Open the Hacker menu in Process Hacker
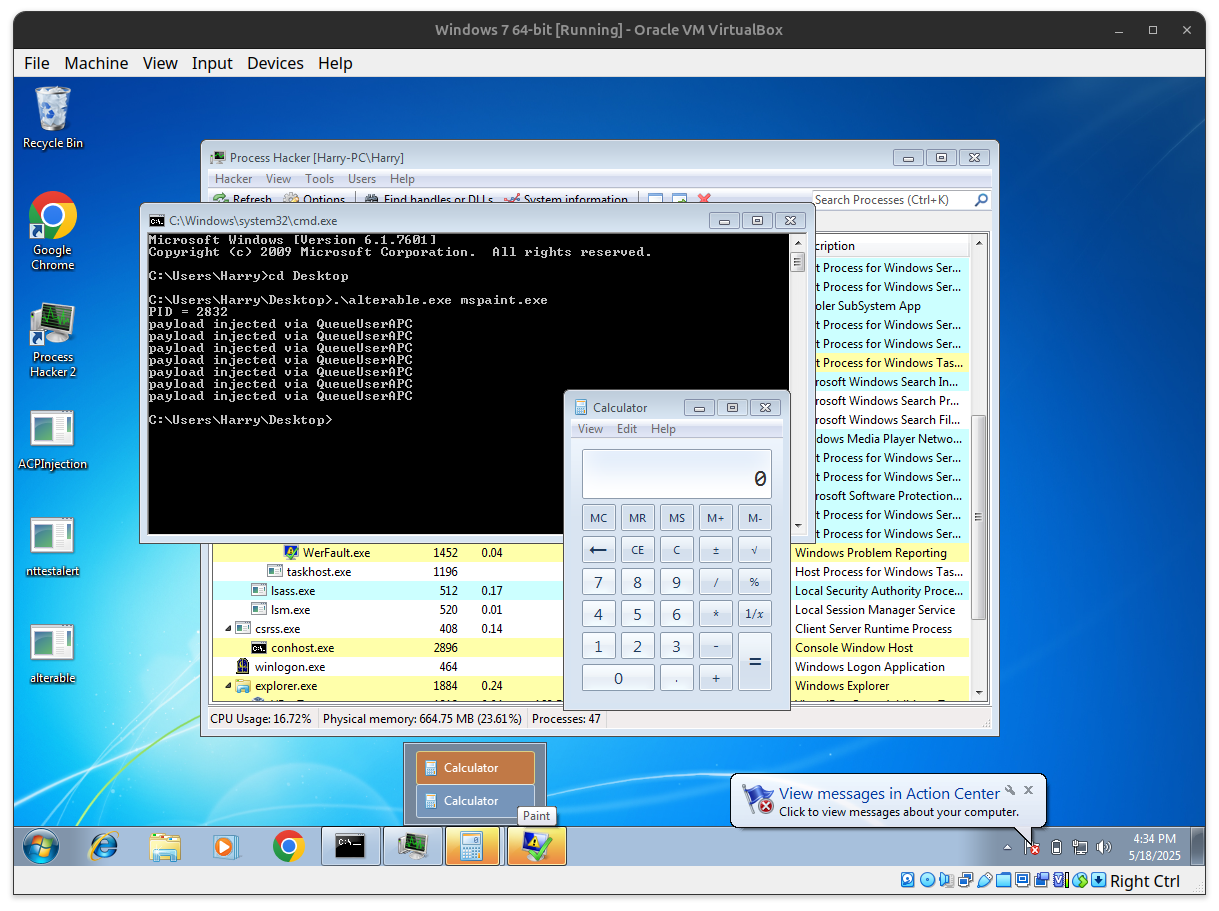This screenshot has width=1219, height=911. click(x=234, y=179)
